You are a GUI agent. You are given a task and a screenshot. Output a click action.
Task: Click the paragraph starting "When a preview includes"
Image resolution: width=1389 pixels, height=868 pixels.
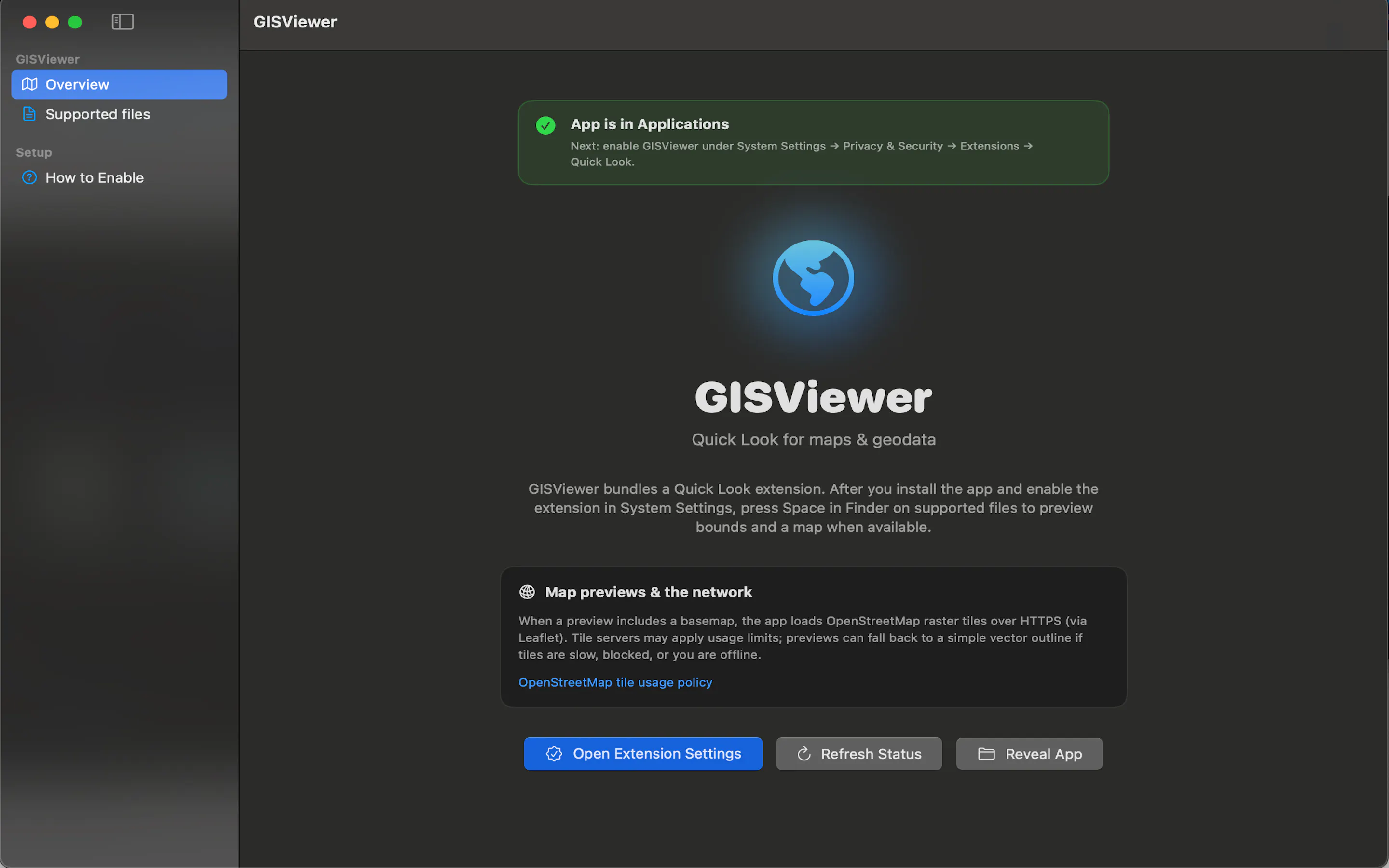tap(803, 637)
